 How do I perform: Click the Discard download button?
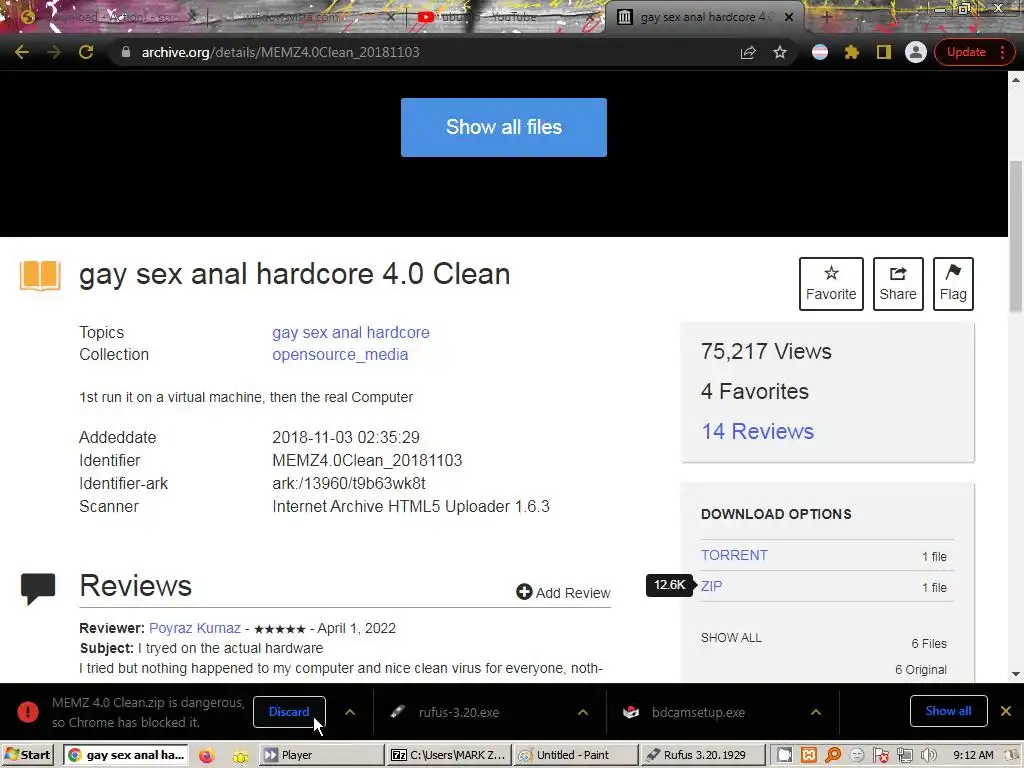pyautogui.click(x=289, y=712)
